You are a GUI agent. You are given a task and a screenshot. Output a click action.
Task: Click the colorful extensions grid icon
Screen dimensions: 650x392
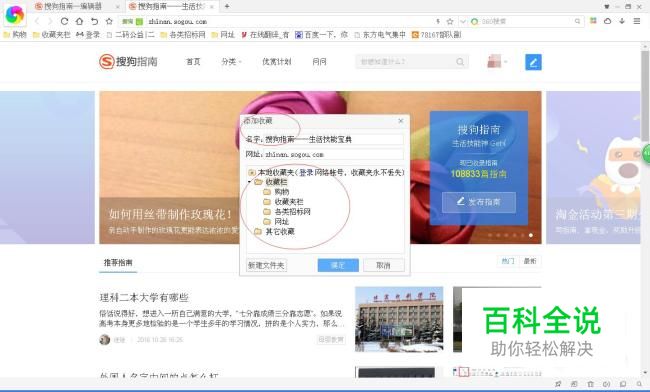[x=593, y=21]
